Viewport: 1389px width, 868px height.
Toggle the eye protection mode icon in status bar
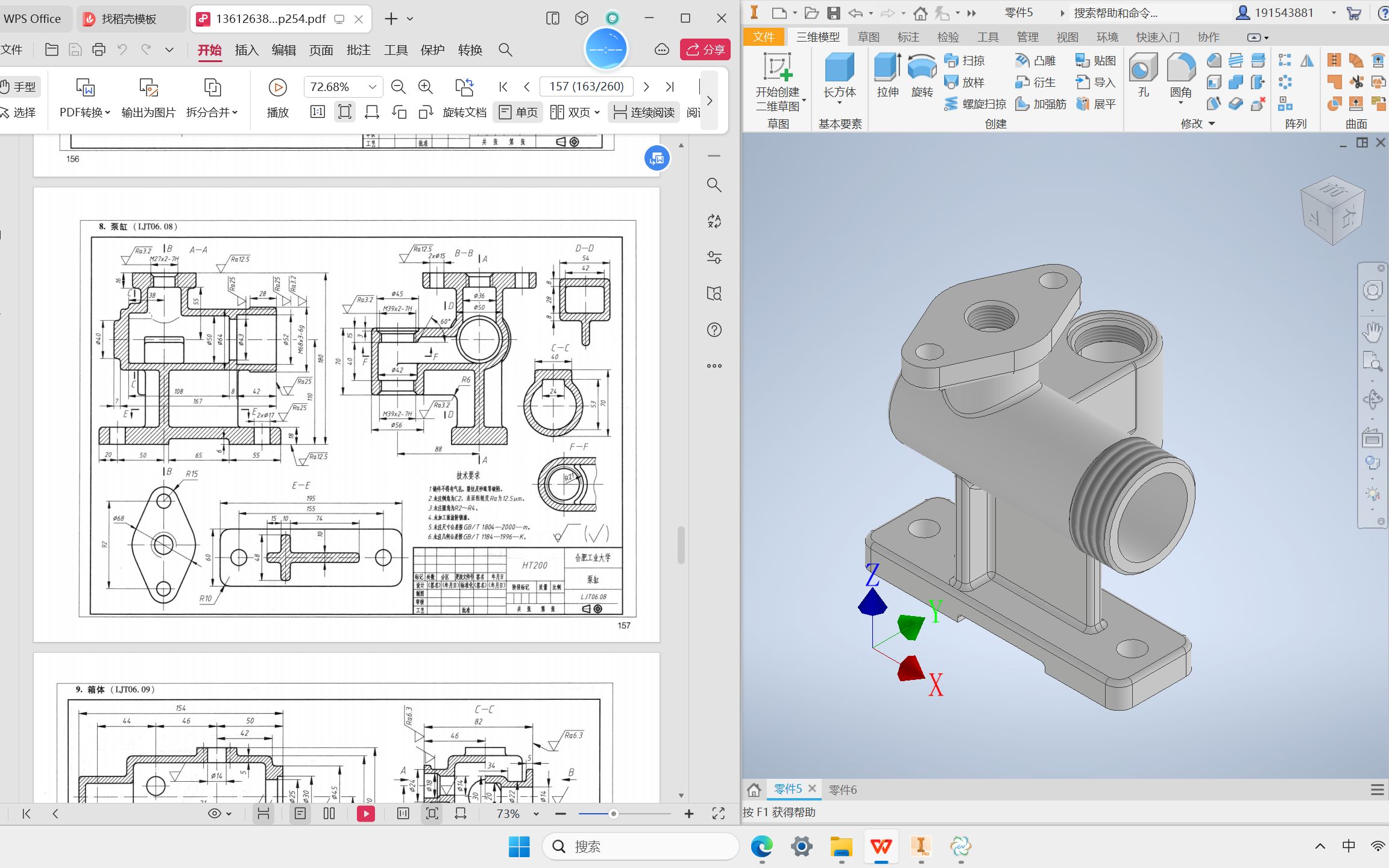tap(219, 814)
